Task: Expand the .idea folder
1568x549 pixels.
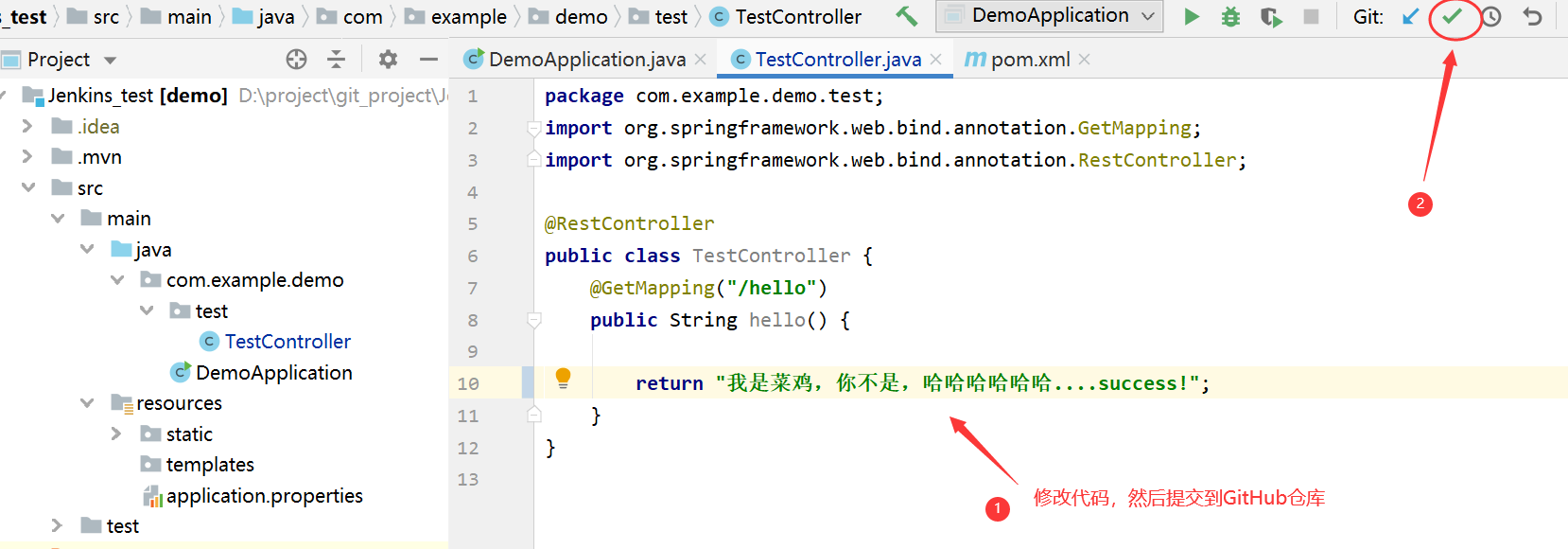Action: [x=27, y=126]
